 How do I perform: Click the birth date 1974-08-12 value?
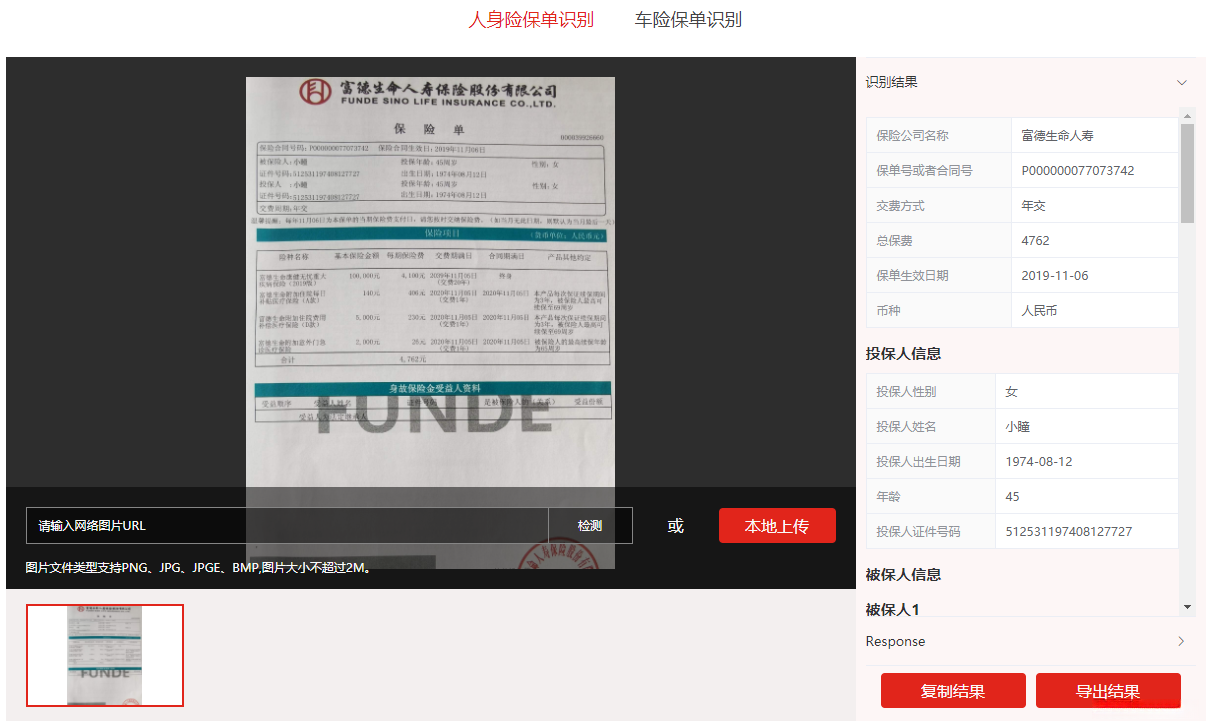(x=1039, y=461)
